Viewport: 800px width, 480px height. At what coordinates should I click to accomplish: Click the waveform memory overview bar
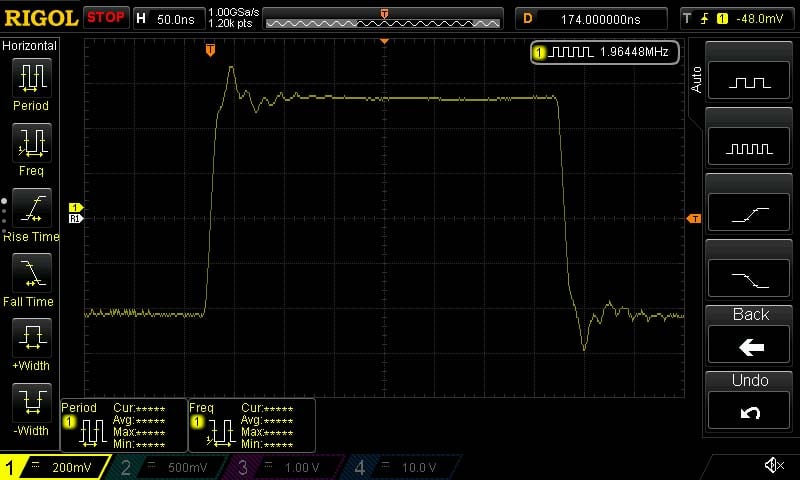[383, 19]
